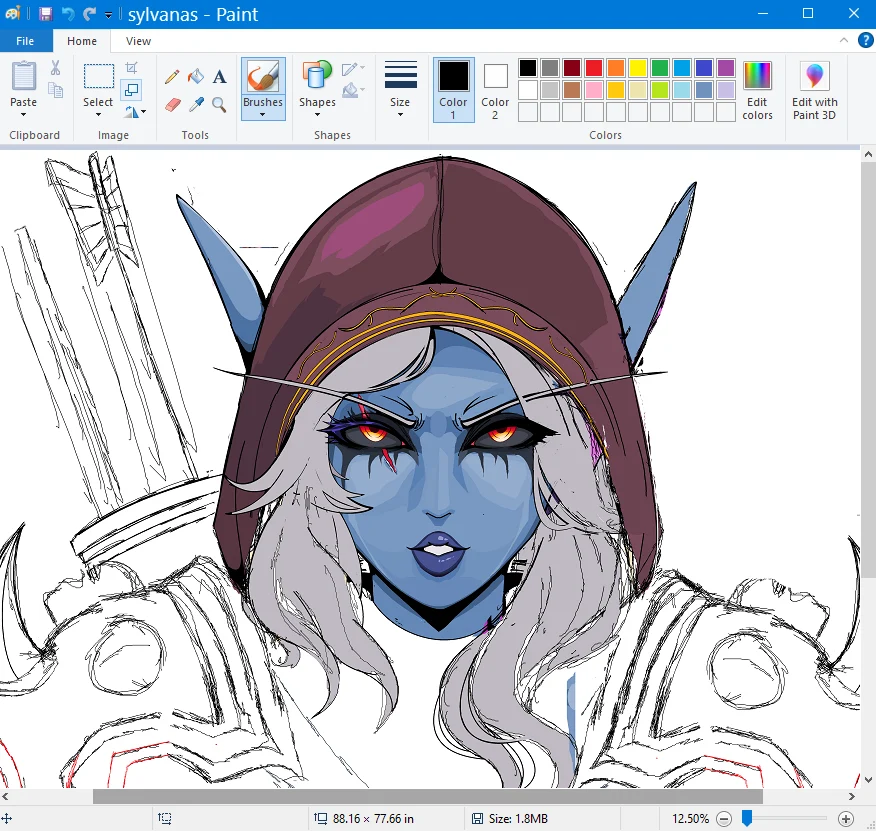Choose the Text tool

tap(220, 77)
